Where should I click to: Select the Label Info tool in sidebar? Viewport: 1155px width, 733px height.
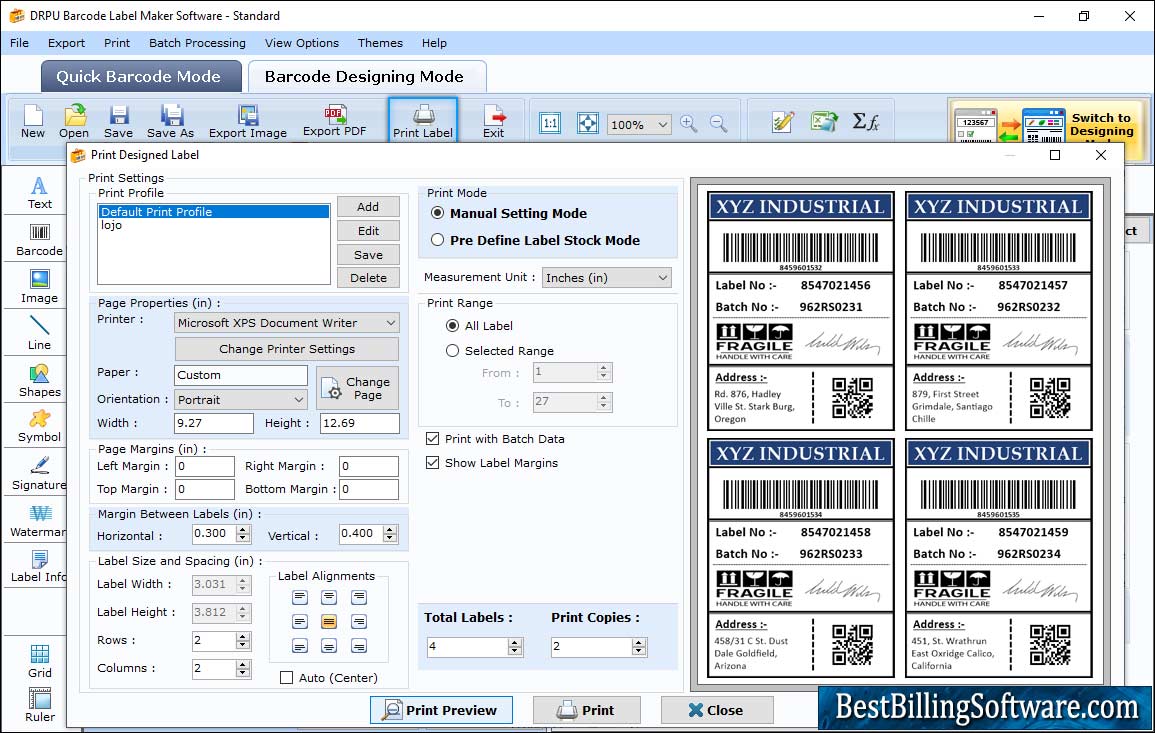[x=39, y=566]
